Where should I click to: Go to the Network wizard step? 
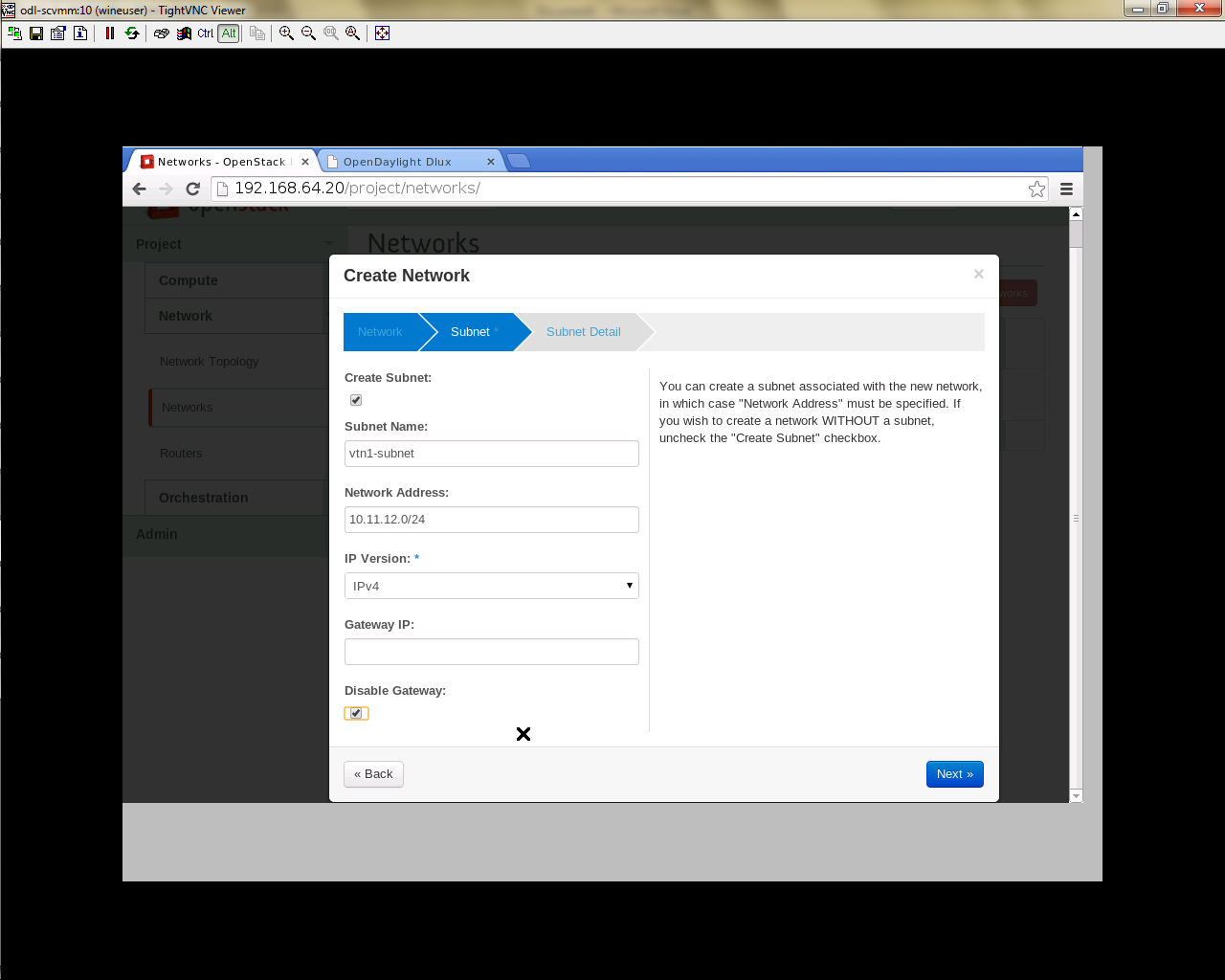(x=380, y=332)
